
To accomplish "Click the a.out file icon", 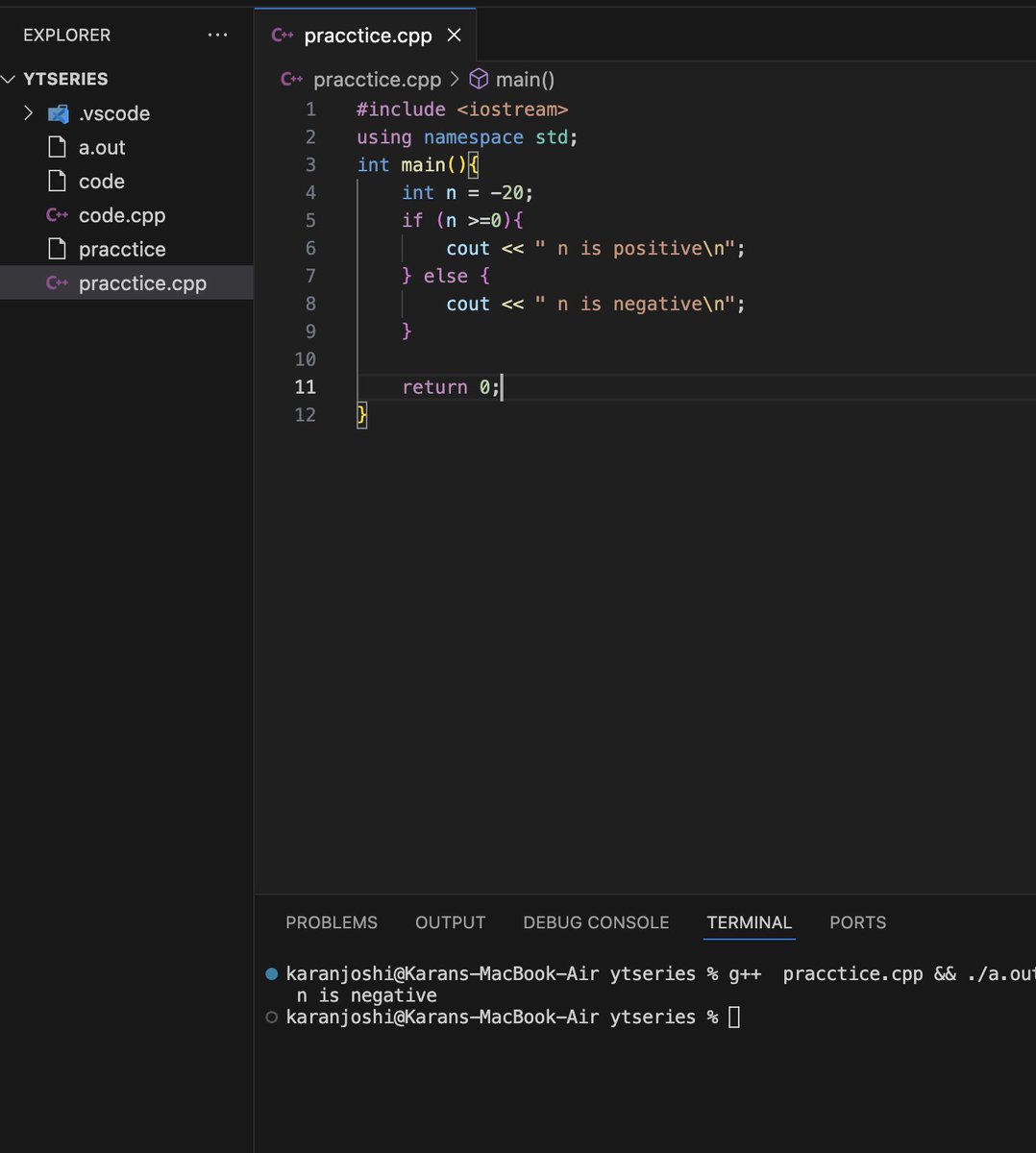I will tap(58, 147).
